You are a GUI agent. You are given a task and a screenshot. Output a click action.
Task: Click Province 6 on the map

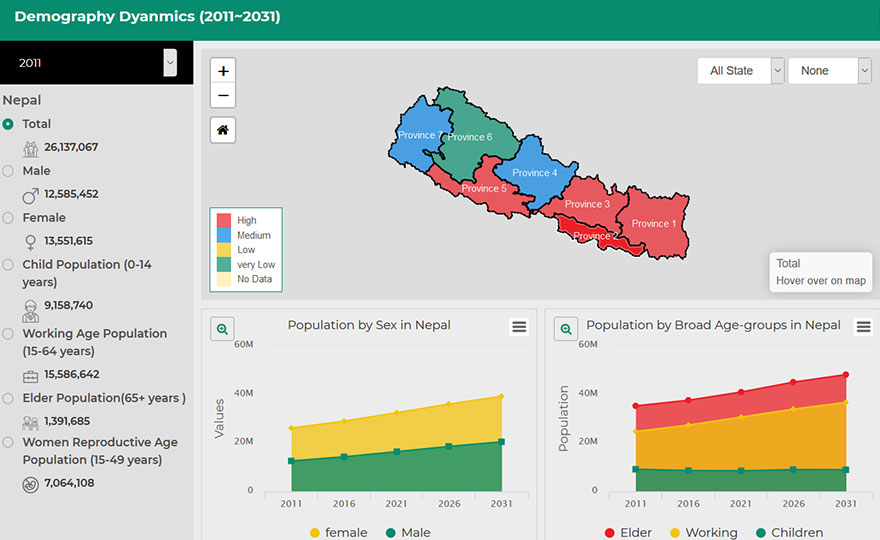pos(470,136)
